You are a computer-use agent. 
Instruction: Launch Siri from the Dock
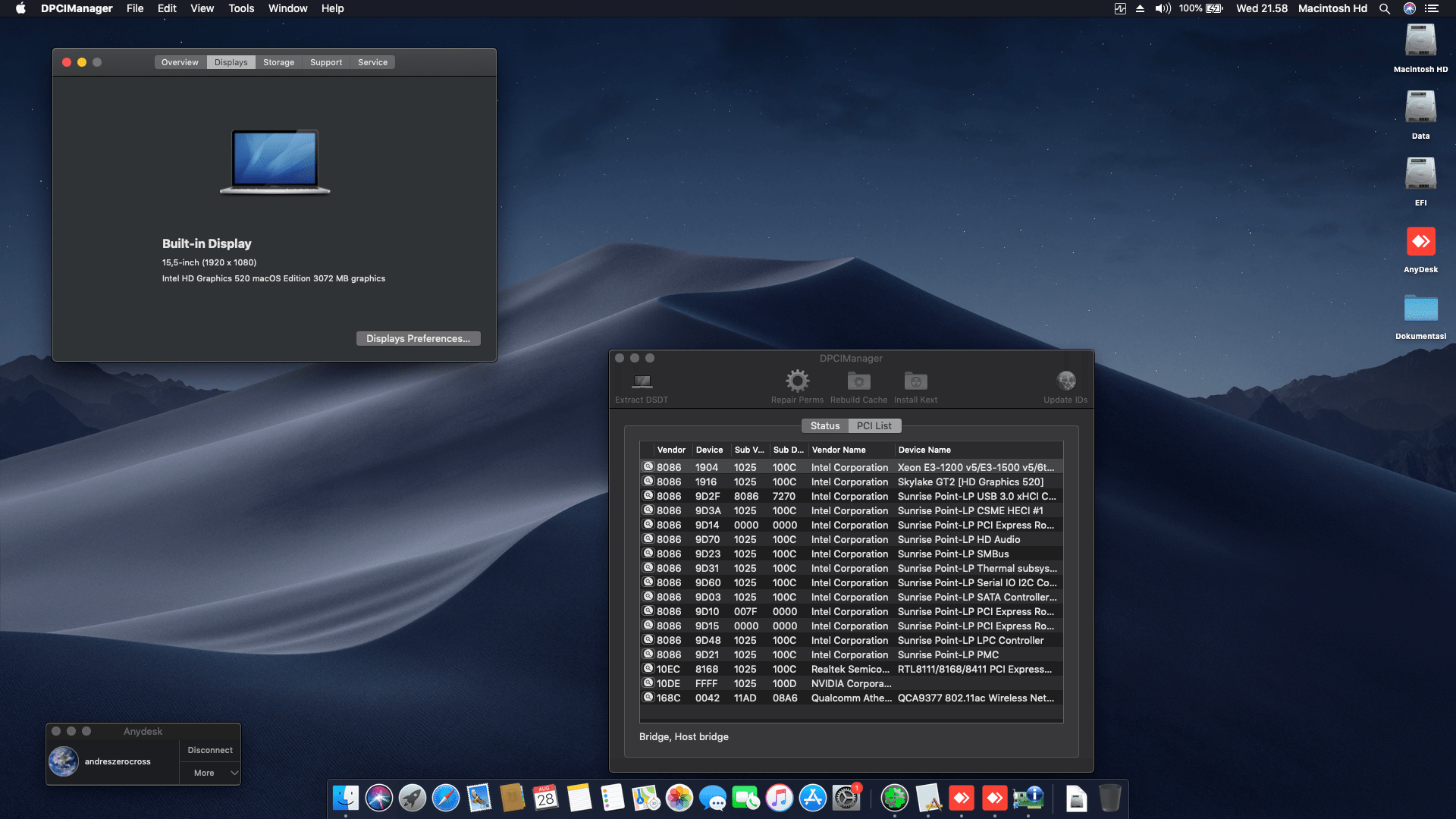379,798
